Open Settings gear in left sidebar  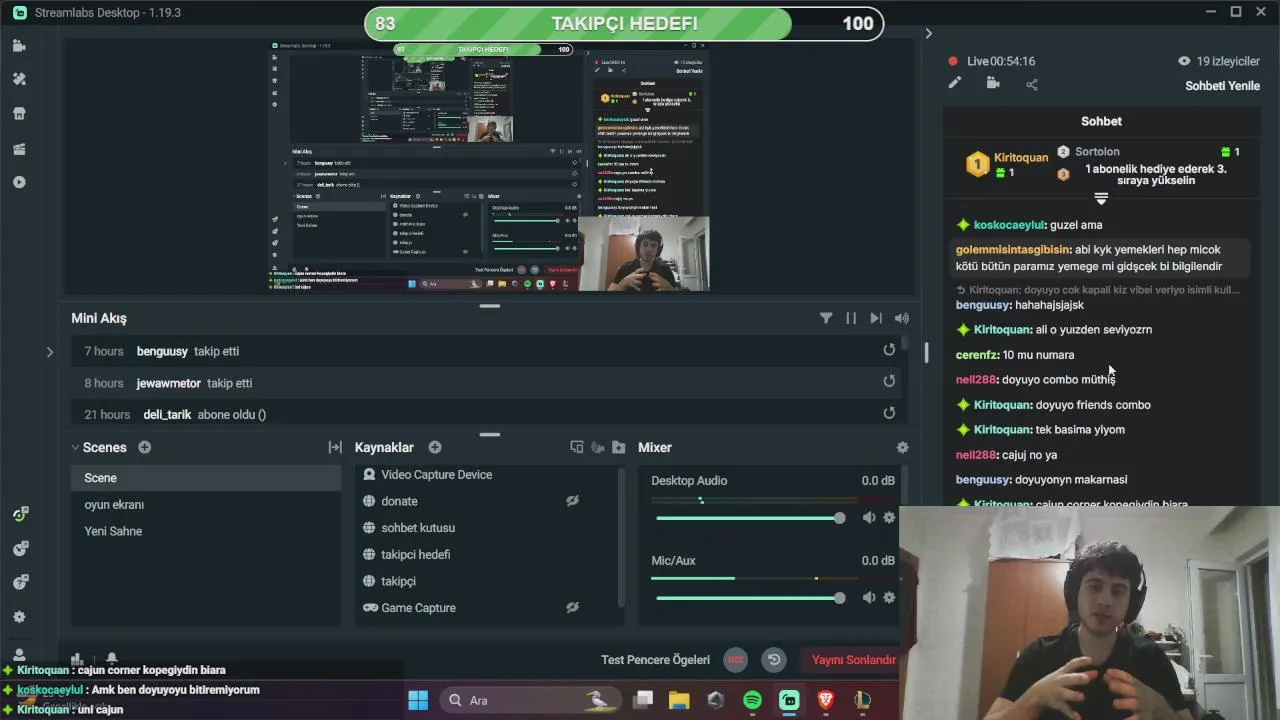pyautogui.click(x=19, y=617)
